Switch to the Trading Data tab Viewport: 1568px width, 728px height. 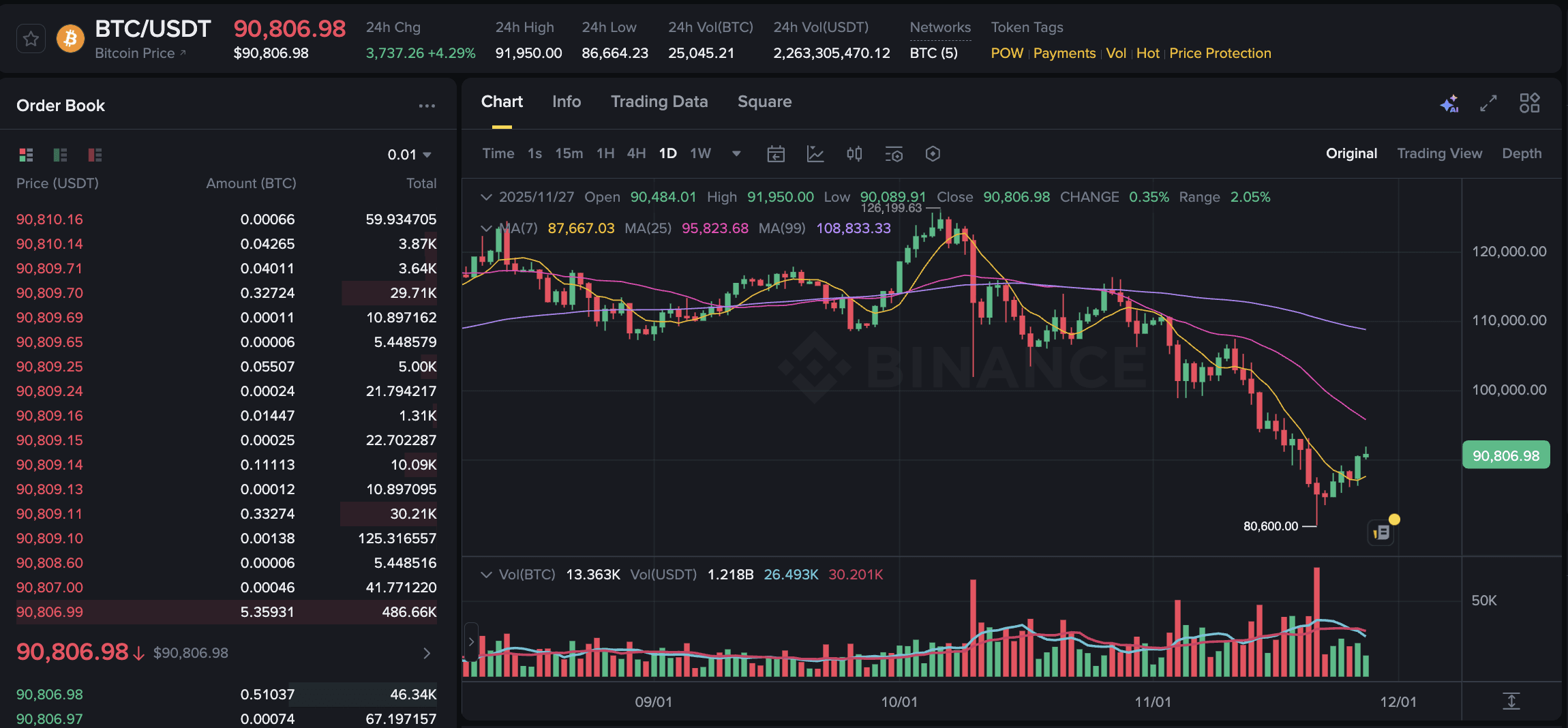coord(659,102)
